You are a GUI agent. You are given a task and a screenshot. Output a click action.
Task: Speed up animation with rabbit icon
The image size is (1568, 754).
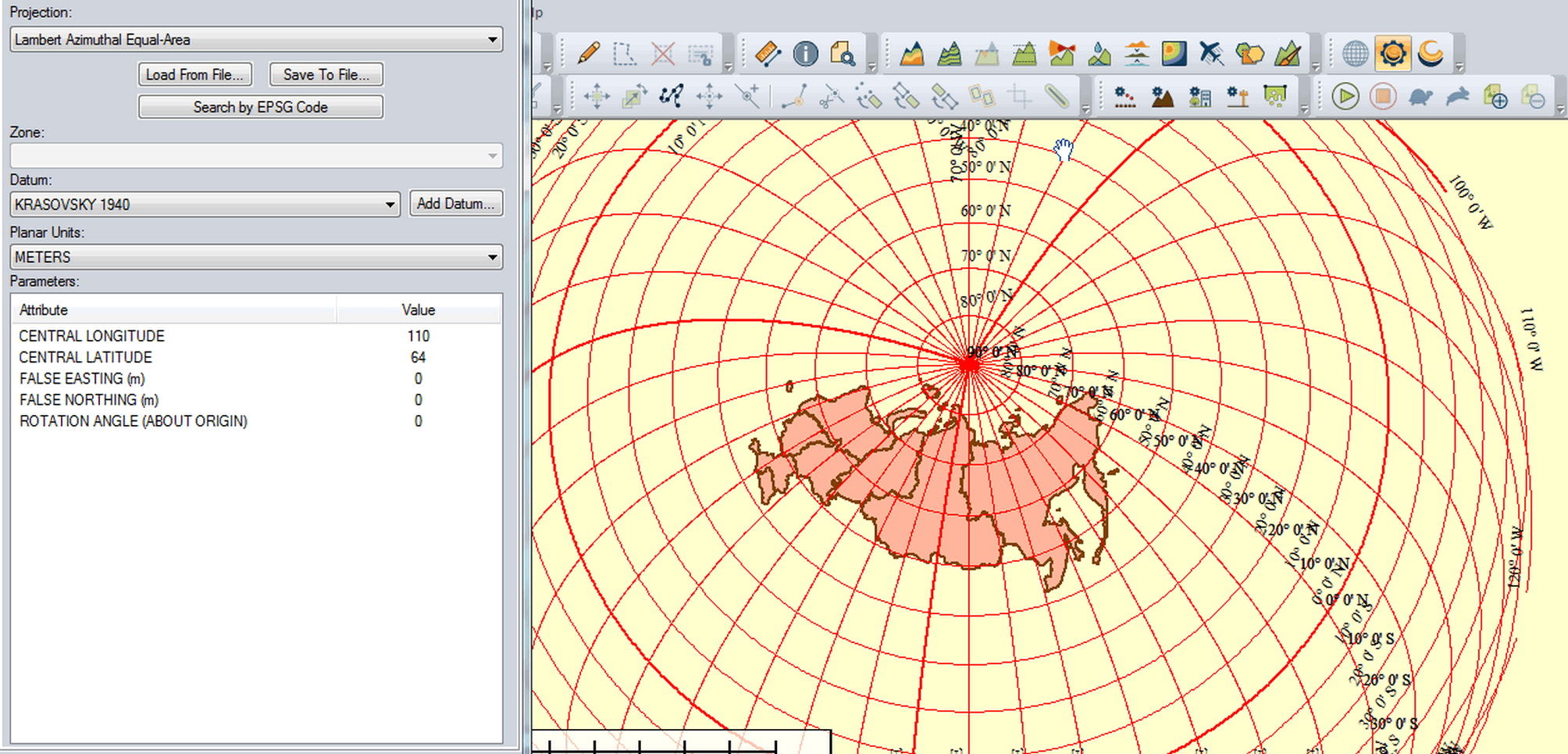click(1459, 96)
